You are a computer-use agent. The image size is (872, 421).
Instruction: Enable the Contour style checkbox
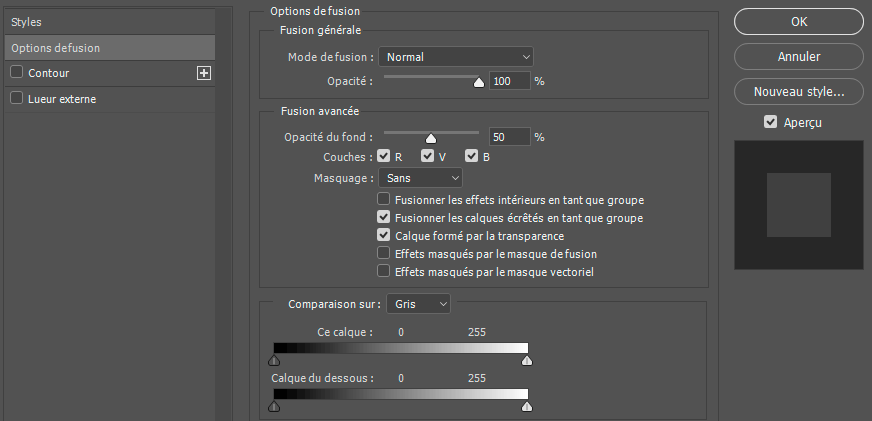point(16,73)
